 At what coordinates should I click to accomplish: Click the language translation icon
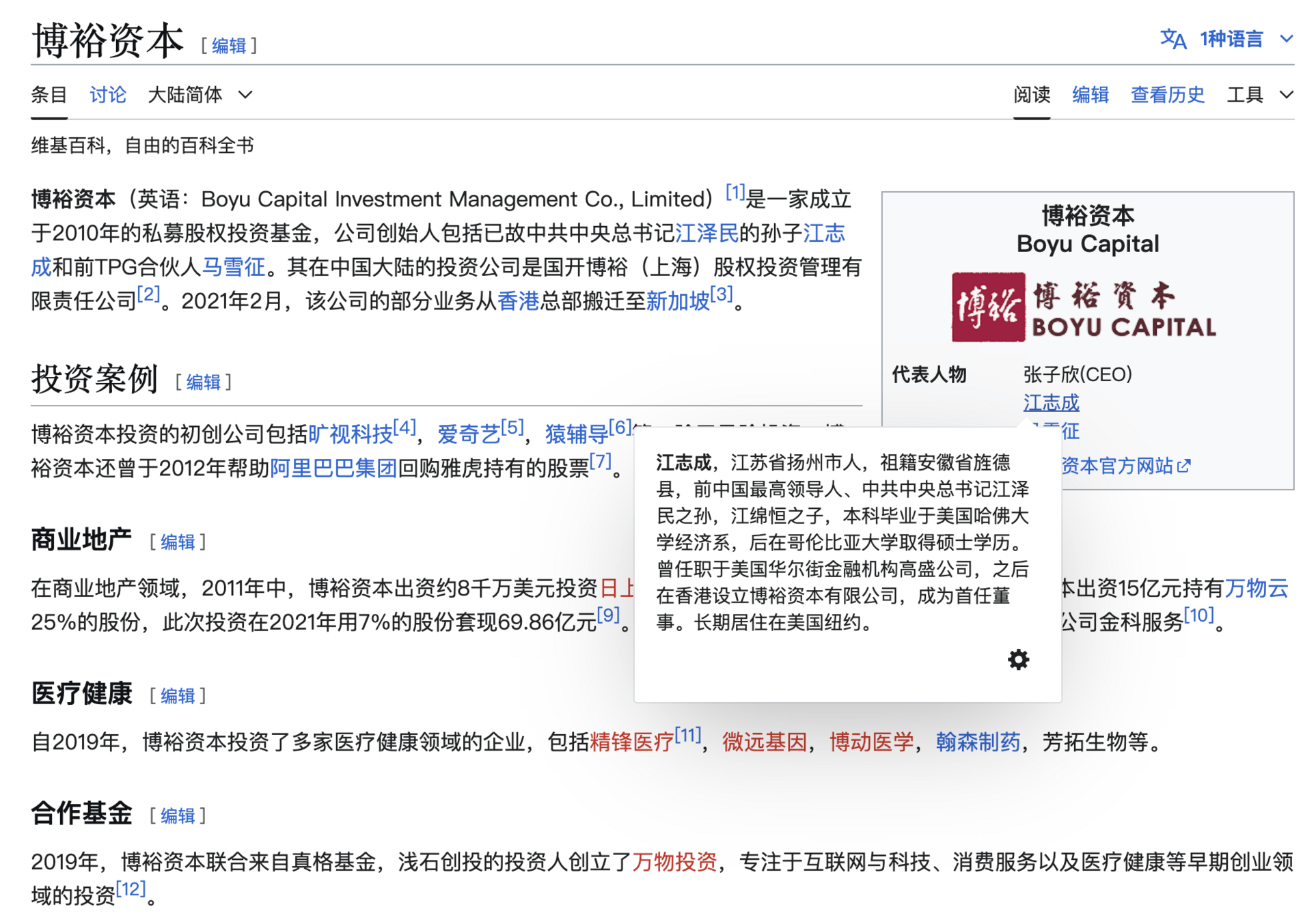click(1172, 39)
